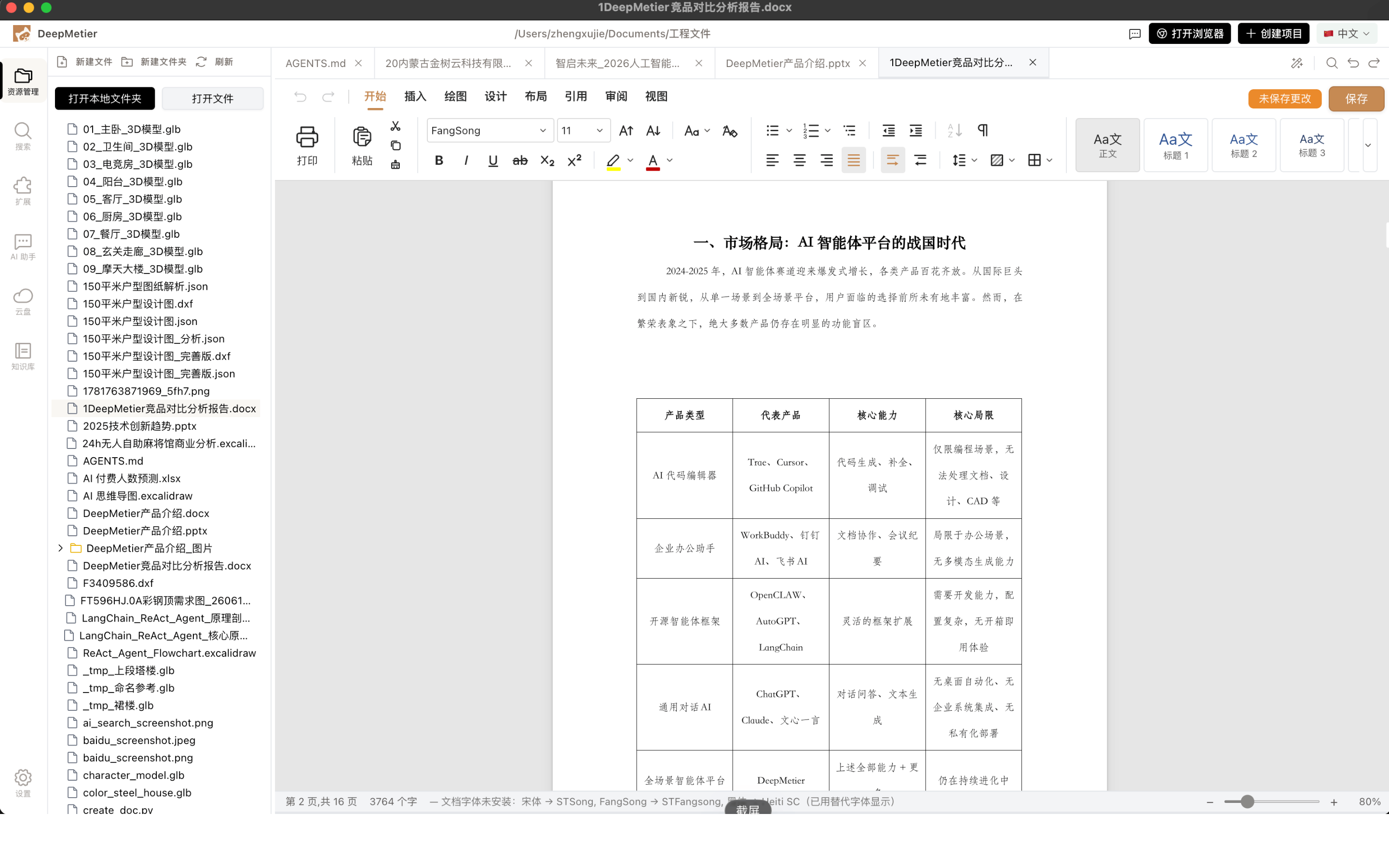Screen dimensions: 1389x868
Task: Apply Superscript formatting
Action: point(574,161)
